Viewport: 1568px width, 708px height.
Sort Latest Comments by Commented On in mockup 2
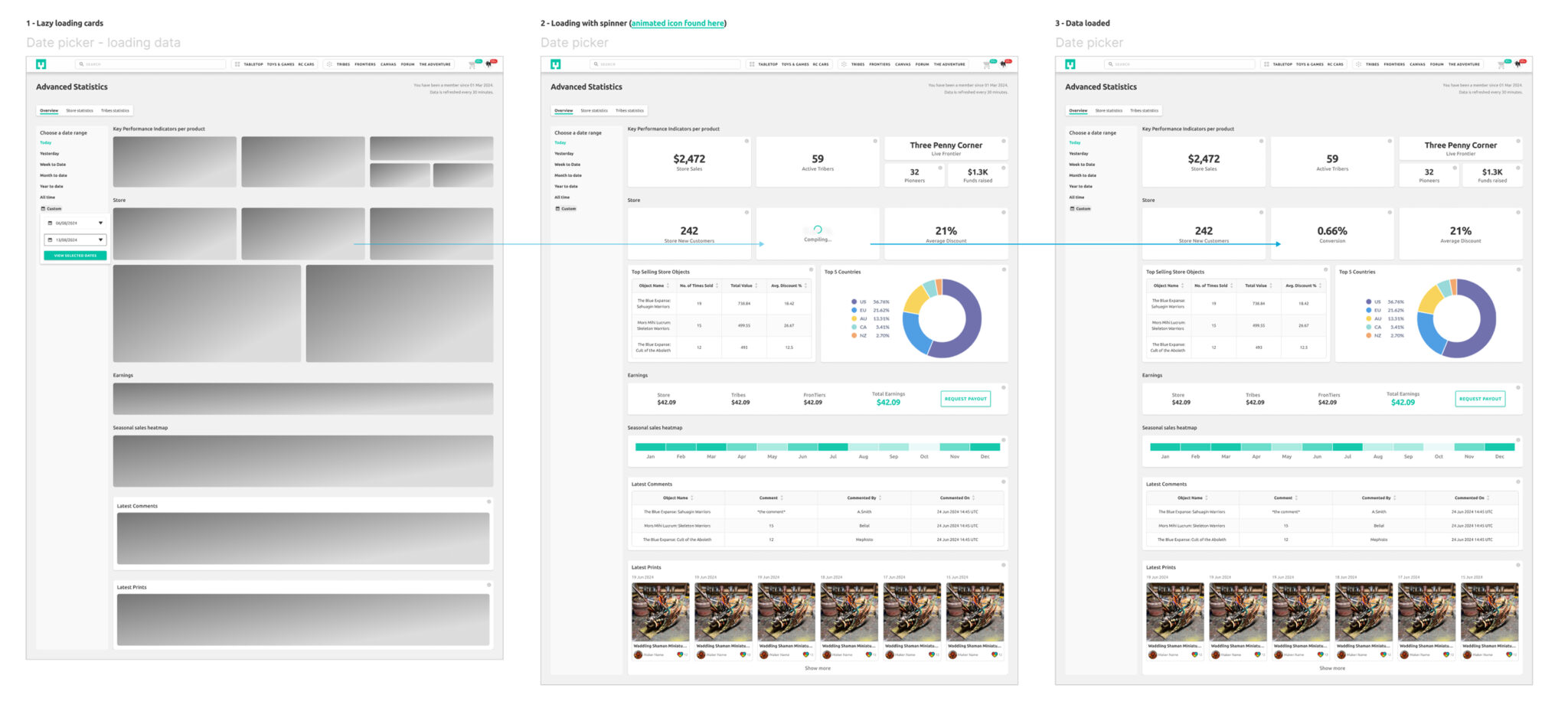973,498
